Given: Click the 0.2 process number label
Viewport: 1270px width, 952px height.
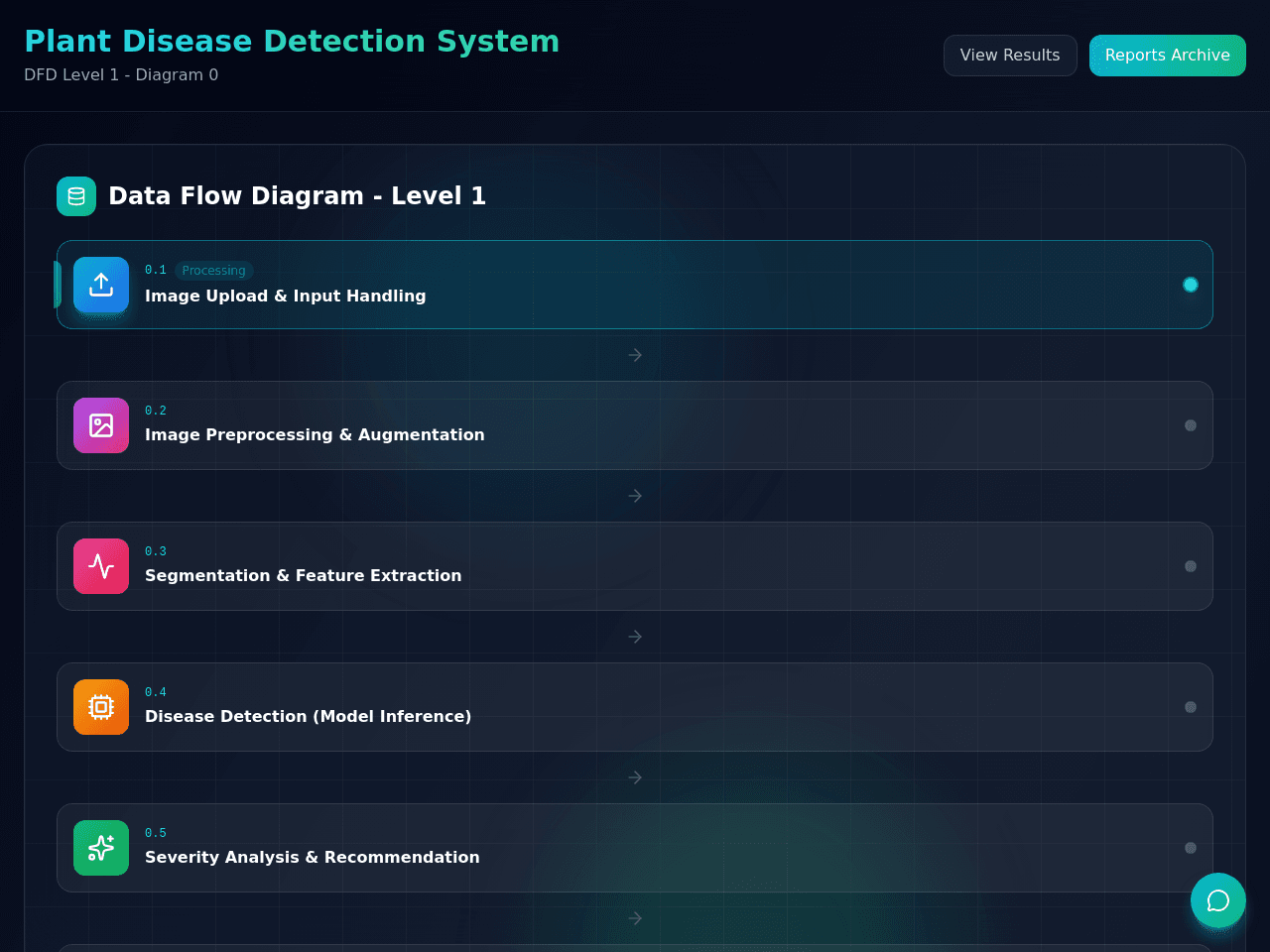Looking at the screenshot, I should coord(156,411).
